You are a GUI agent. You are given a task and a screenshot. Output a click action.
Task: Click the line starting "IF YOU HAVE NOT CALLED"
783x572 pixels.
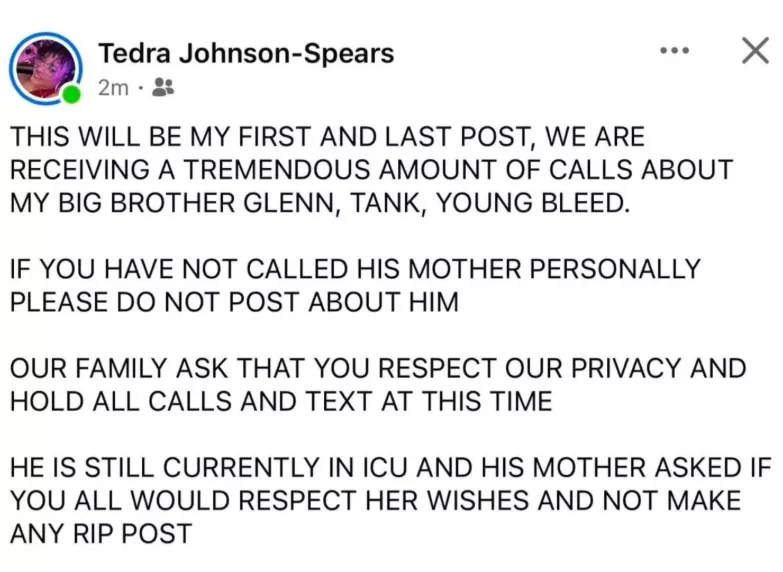click(x=355, y=270)
